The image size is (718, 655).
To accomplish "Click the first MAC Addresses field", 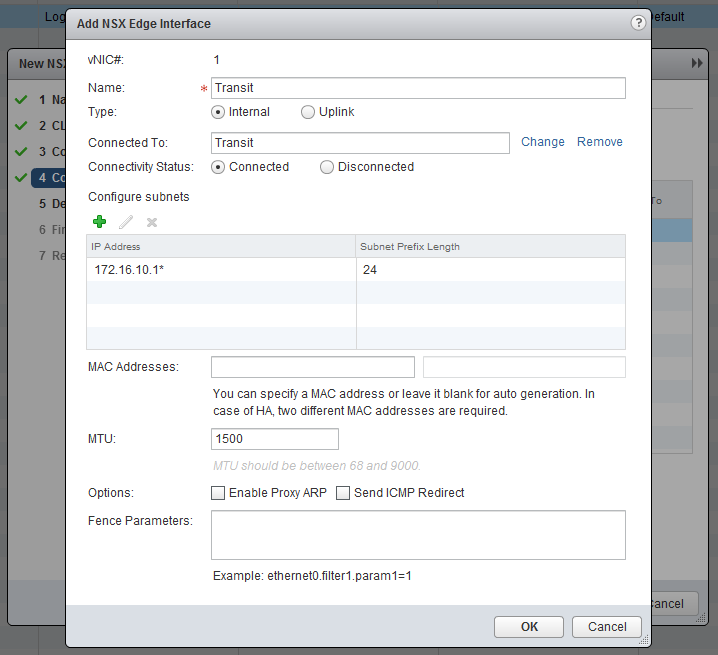I will click(312, 367).
